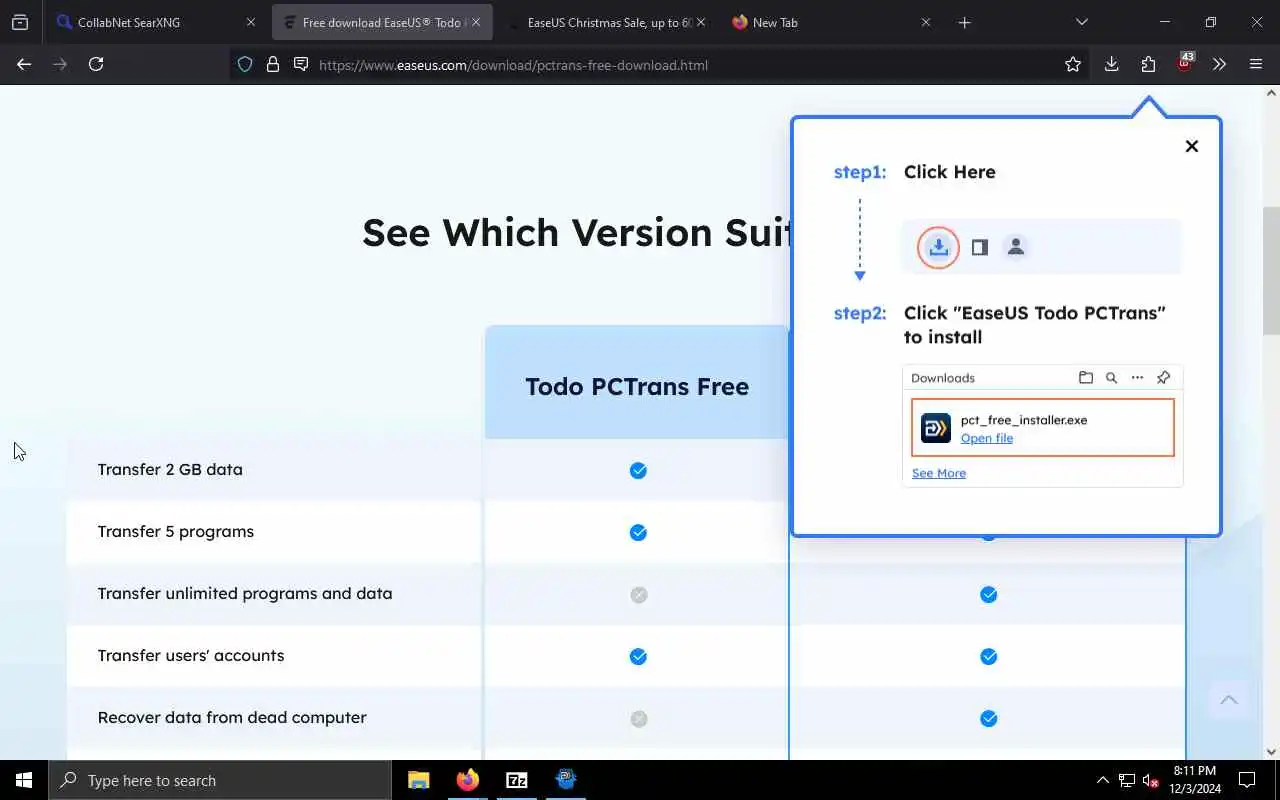The image size is (1280, 800).
Task: Click the Open file link
Action: point(987,438)
